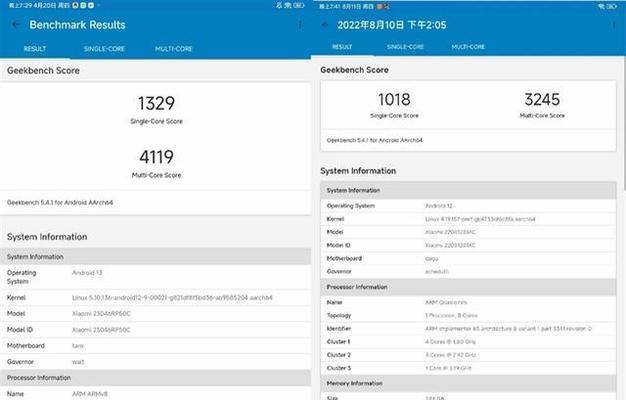Tap 2022年8月10日 下午2:05 title
Image resolution: width=626 pixels, height=400 pixels.
tap(392, 25)
